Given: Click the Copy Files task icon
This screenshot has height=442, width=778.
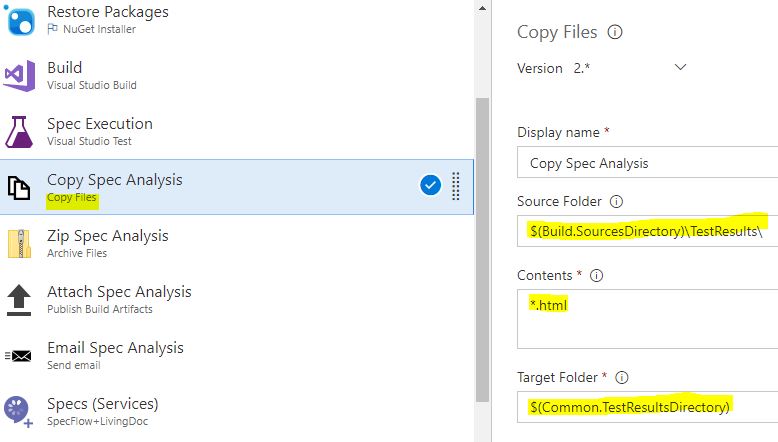Looking at the screenshot, I should [x=19, y=188].
